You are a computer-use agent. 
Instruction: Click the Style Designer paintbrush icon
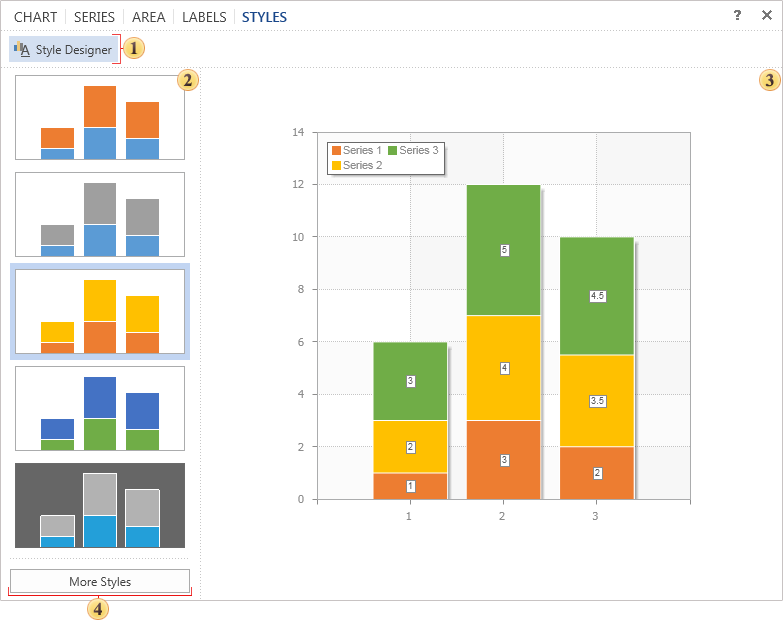22,50
